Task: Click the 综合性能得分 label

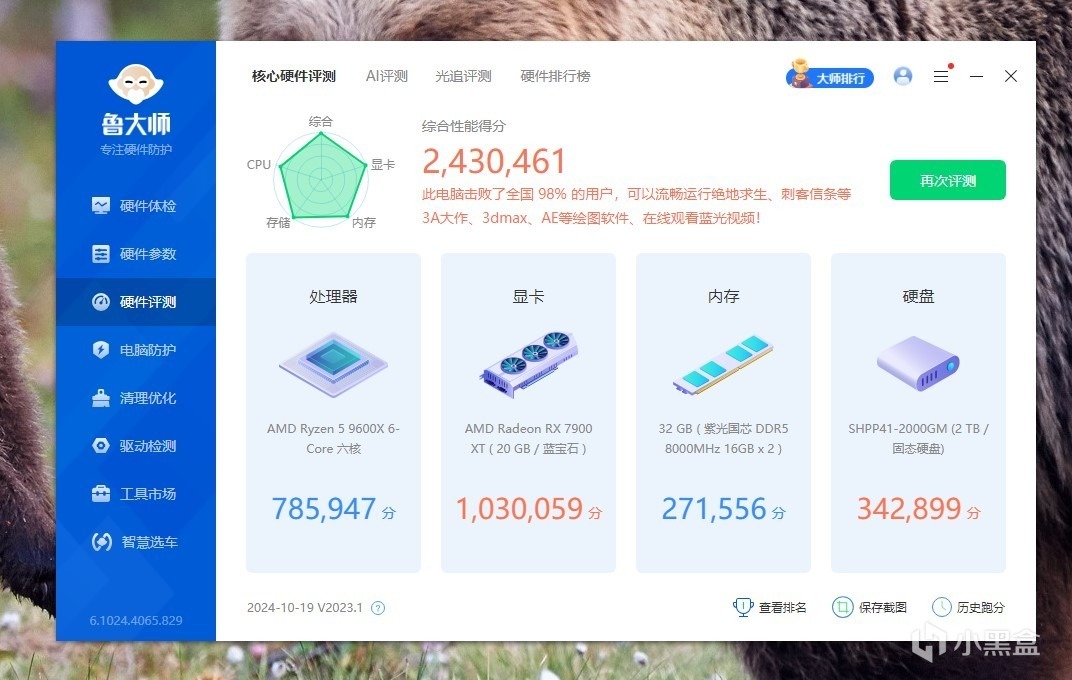Action: [x=464, y=126]
